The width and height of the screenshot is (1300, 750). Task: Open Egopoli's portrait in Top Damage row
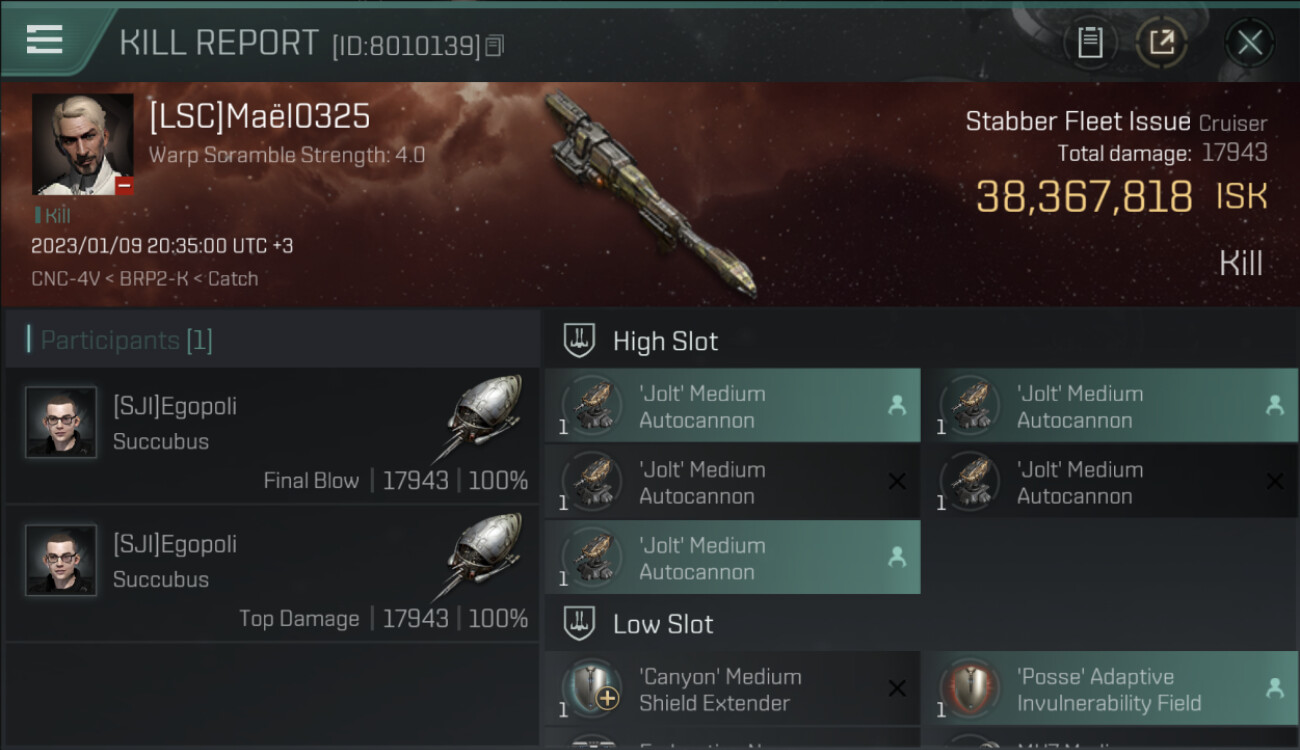click(61, 560)
